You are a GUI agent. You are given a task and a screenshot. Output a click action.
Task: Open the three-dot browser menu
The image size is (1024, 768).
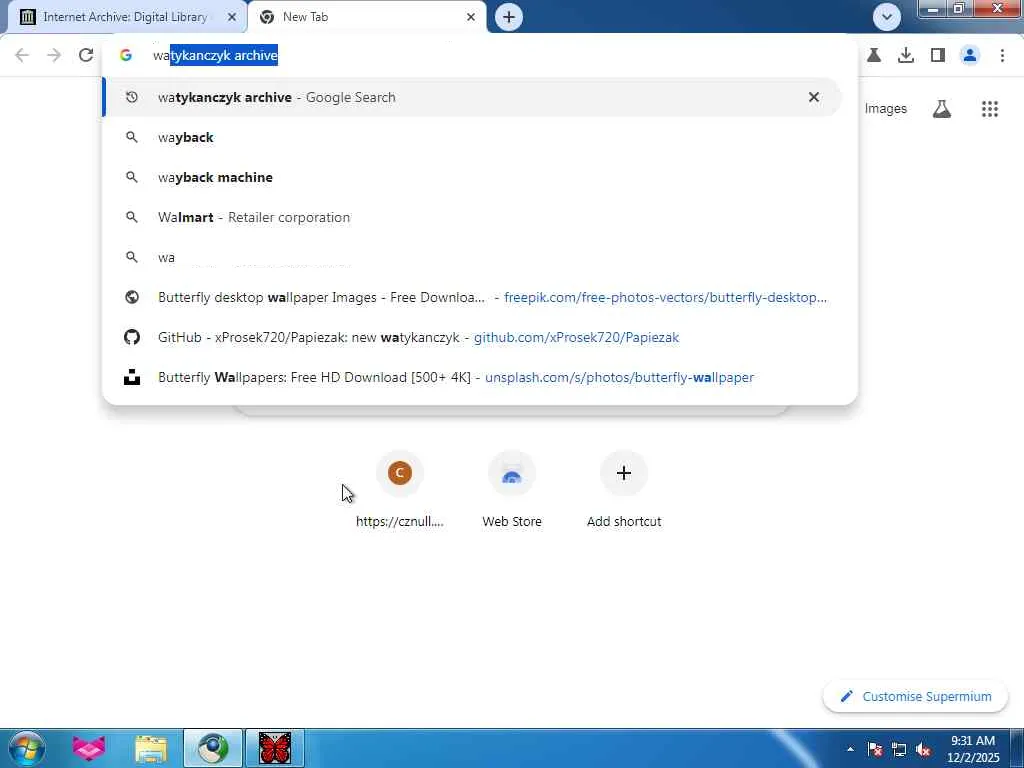1002,56
